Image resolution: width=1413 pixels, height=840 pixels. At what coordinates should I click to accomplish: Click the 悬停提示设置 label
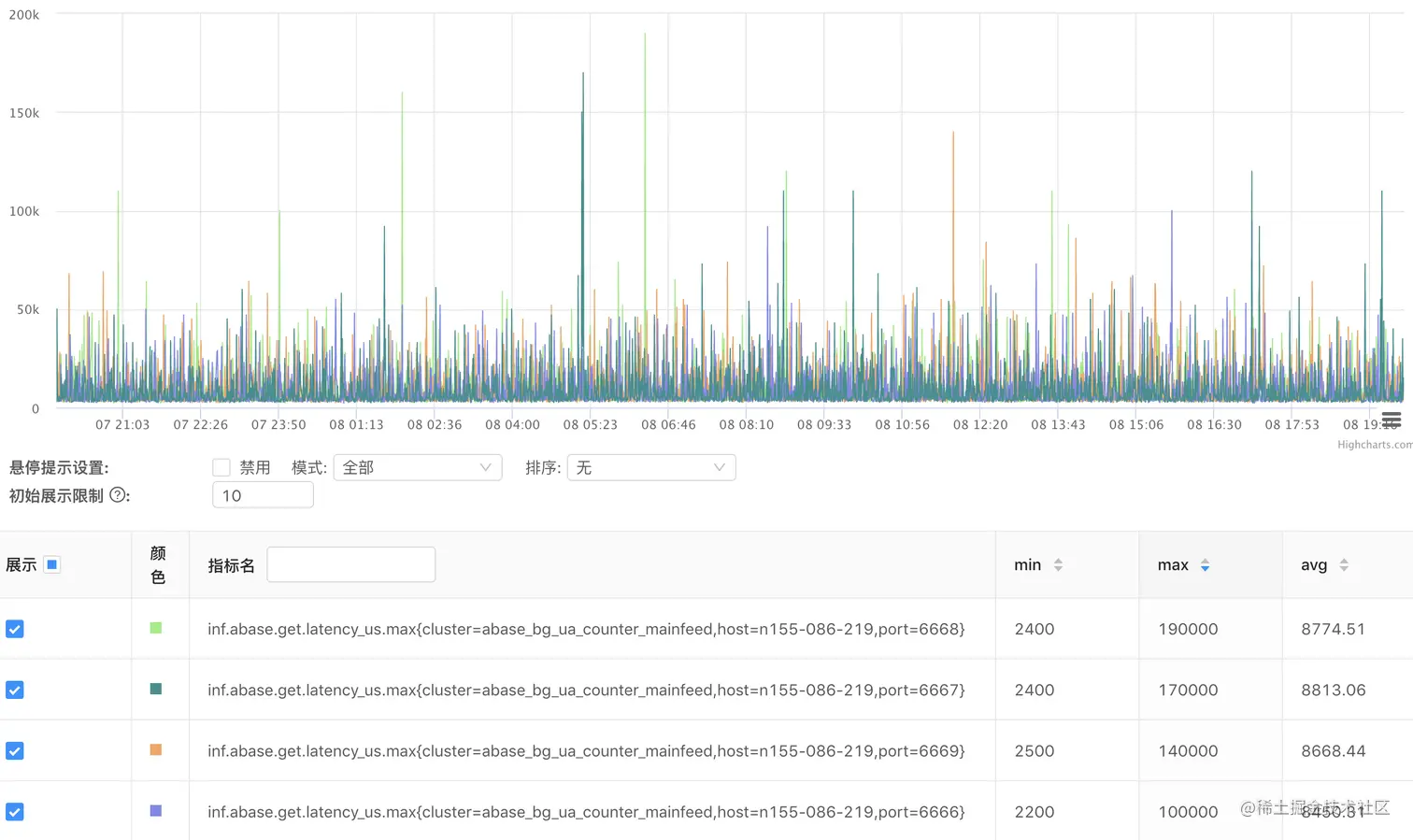pos(59,467)
